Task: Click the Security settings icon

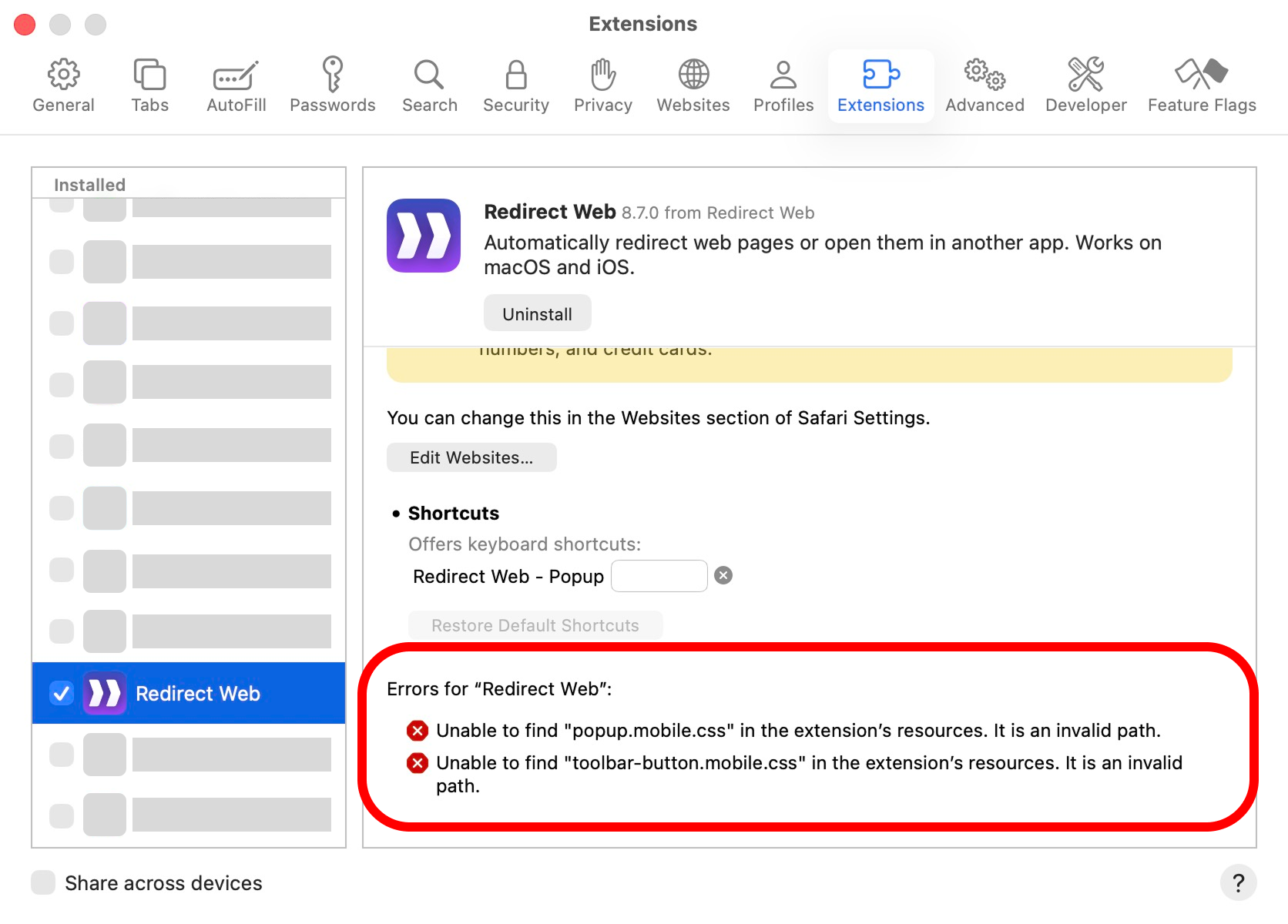Action: point(515,85)
